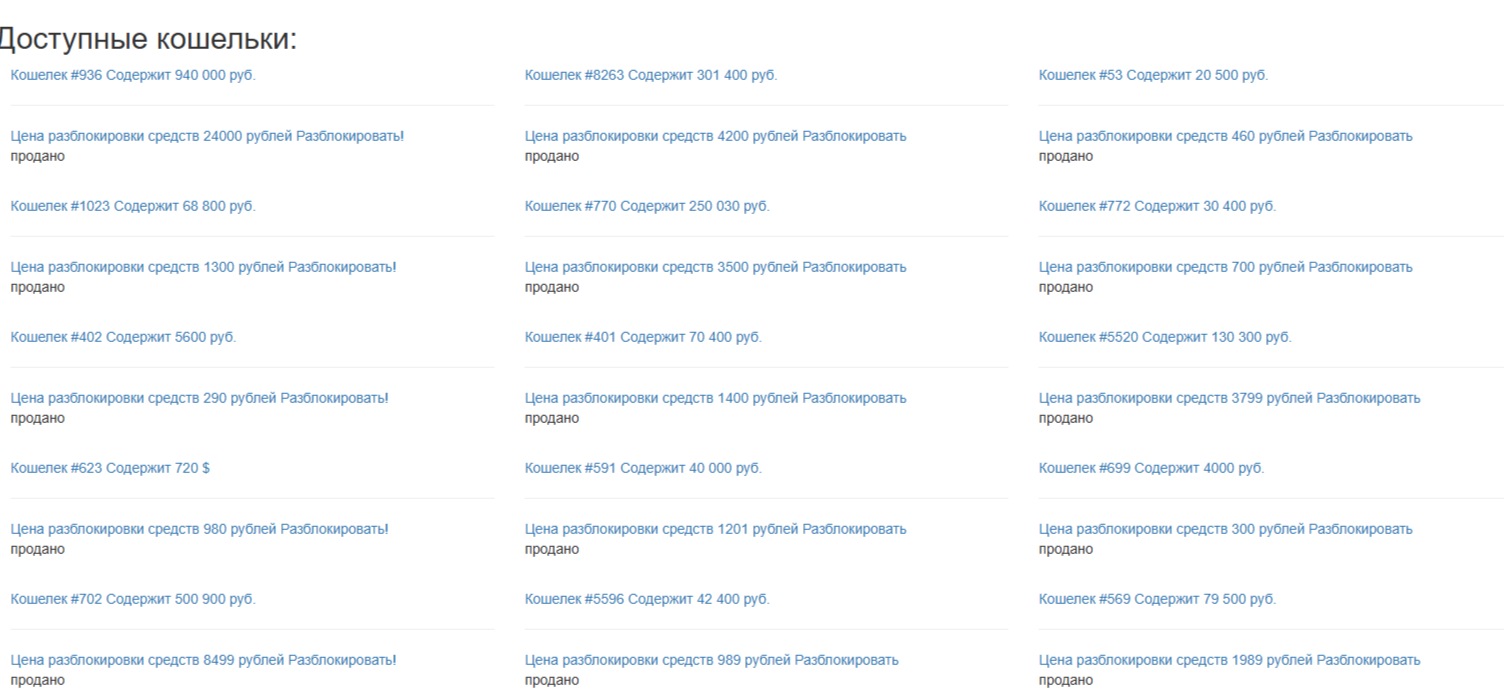
Task: Select wallet #53 containing 20 500 руб.
Action: (1153, 75)
